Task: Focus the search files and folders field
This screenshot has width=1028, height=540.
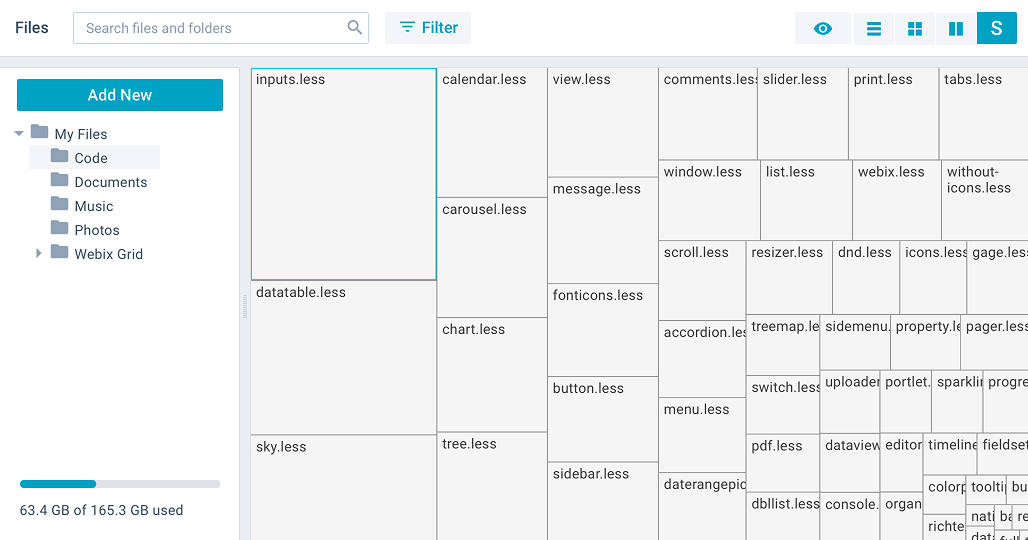Action: 212,28
